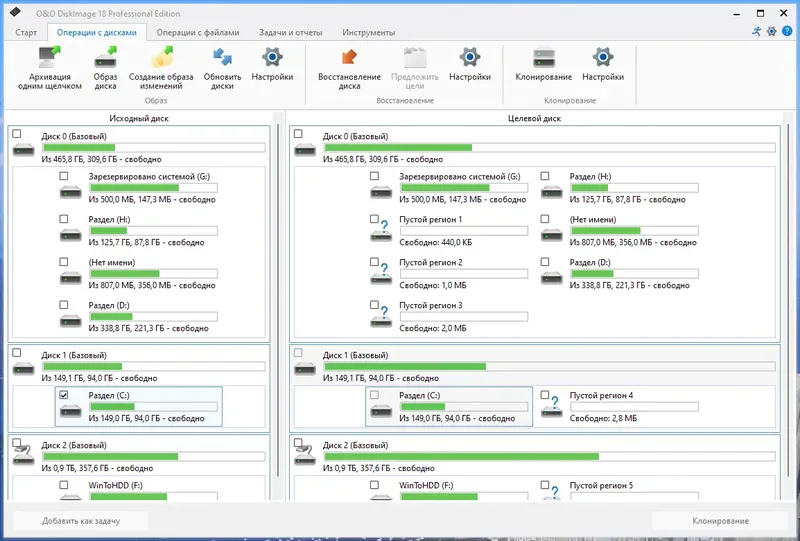Viewport: 800px width, 541px height.
Task: Check source Диск 0 (Базовый) checkbox
Action: tap(17, 134)
